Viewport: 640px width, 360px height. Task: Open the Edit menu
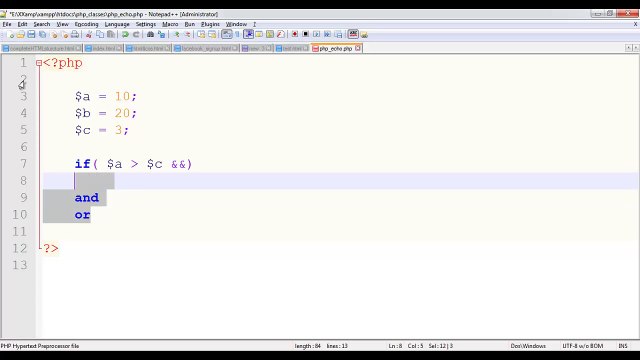click(x=22, y=24)
